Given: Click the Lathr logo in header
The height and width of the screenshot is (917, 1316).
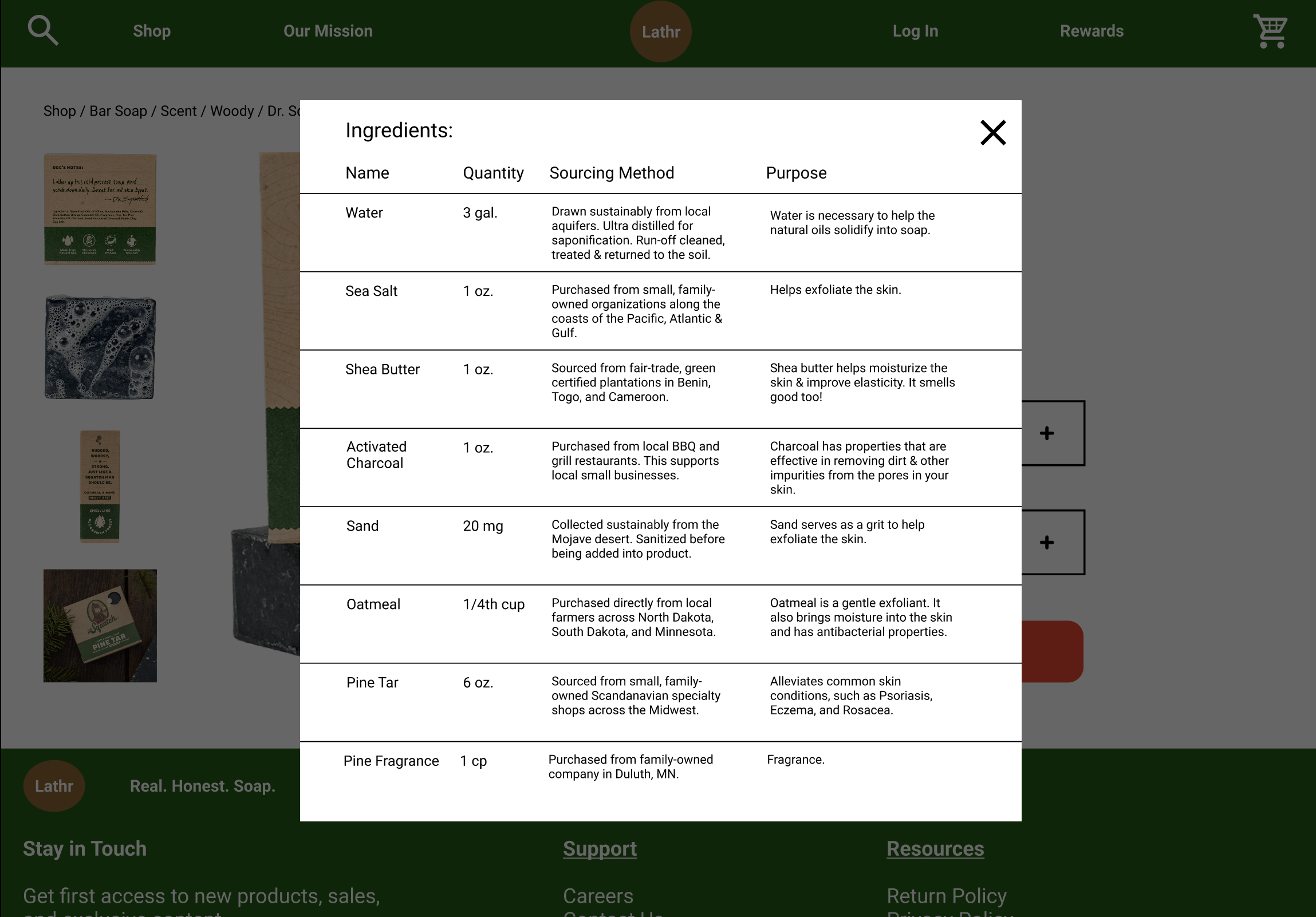Looking at the screenshot, I should coord(660,31).
